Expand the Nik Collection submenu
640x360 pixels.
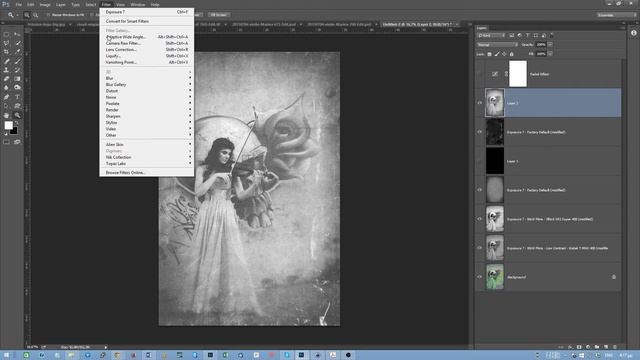point(147,157)
